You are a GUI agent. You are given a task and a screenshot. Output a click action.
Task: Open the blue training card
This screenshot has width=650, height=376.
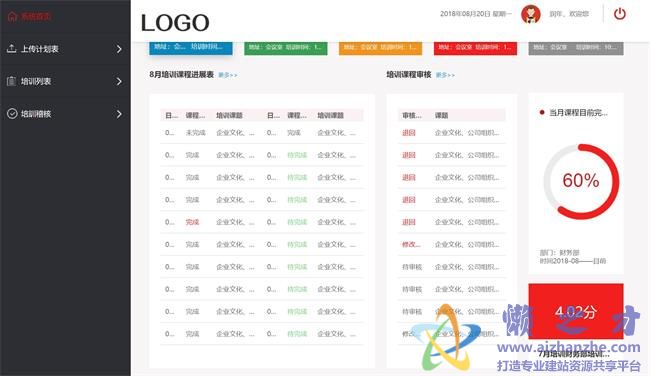coord(191,48)
